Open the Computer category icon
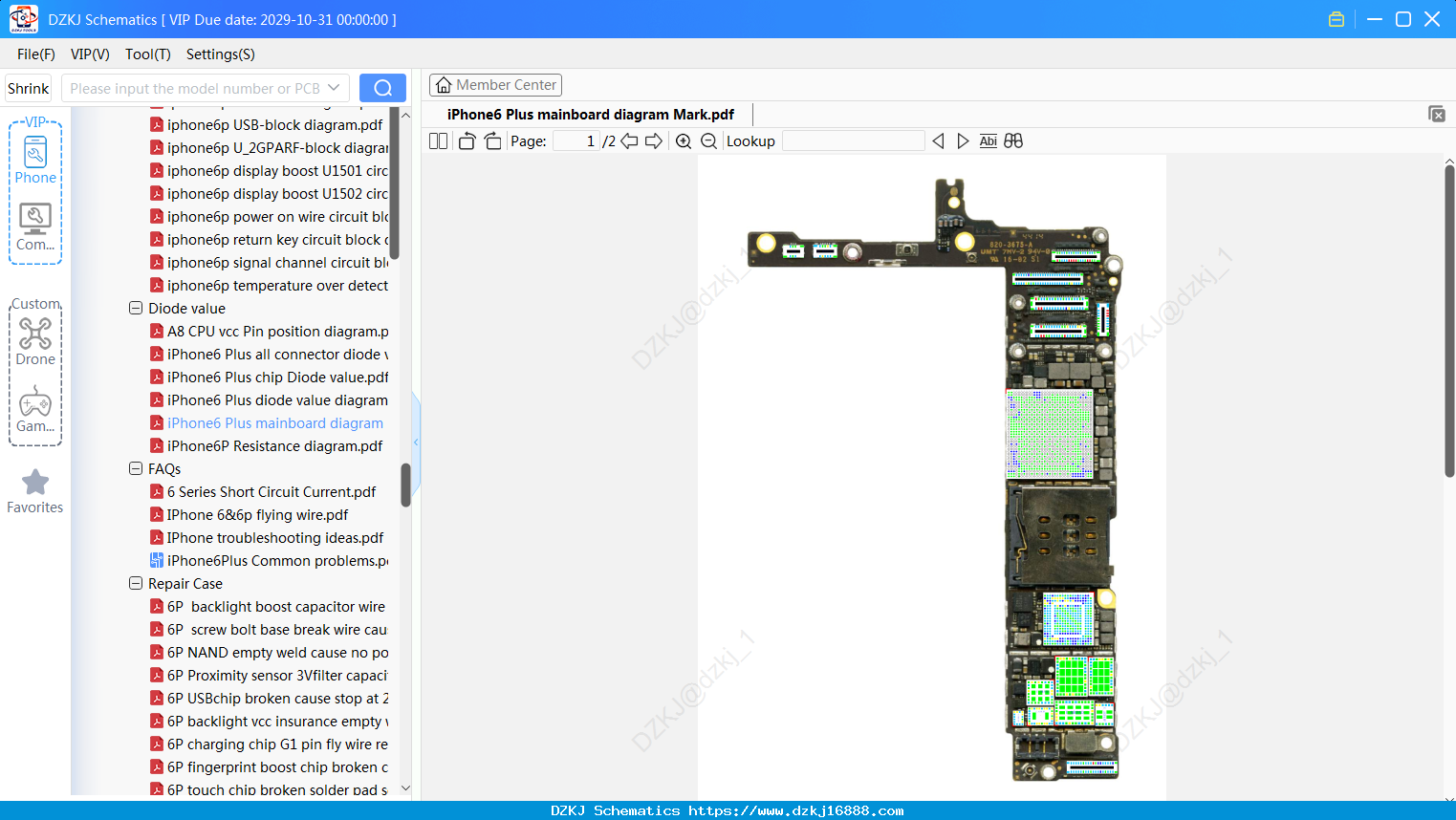Image resolution: width=1456 pixels, height=820 pixels. (x=35, y=227)
